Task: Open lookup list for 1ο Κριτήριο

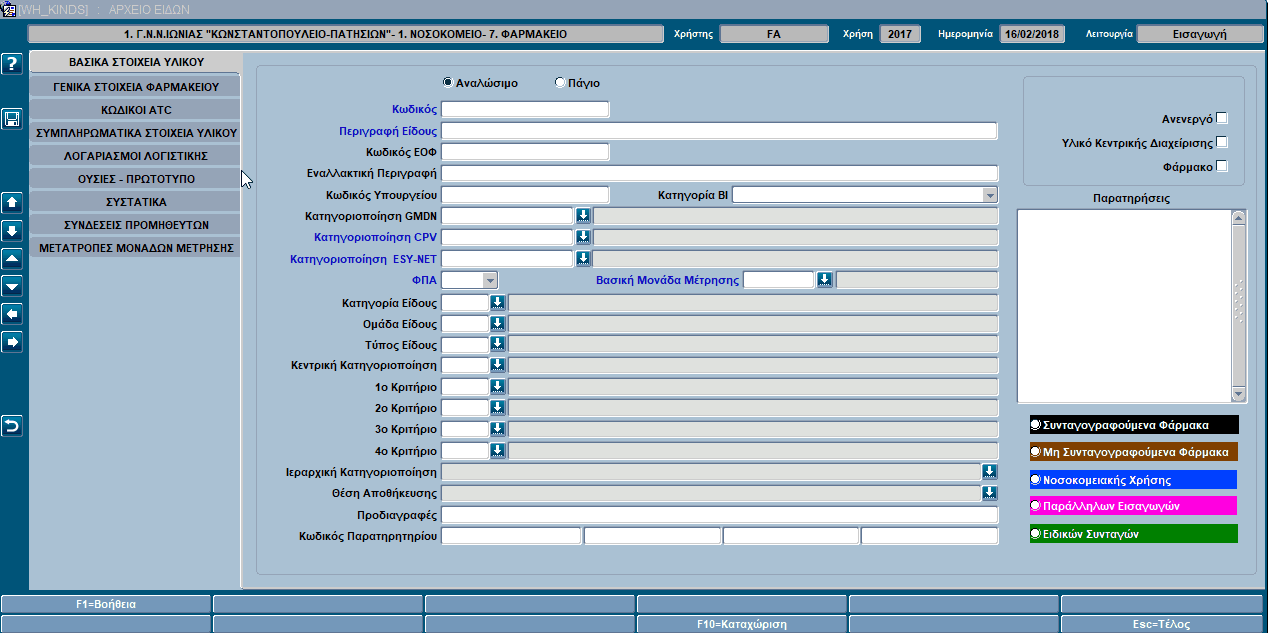Action: tap(498, 387)
